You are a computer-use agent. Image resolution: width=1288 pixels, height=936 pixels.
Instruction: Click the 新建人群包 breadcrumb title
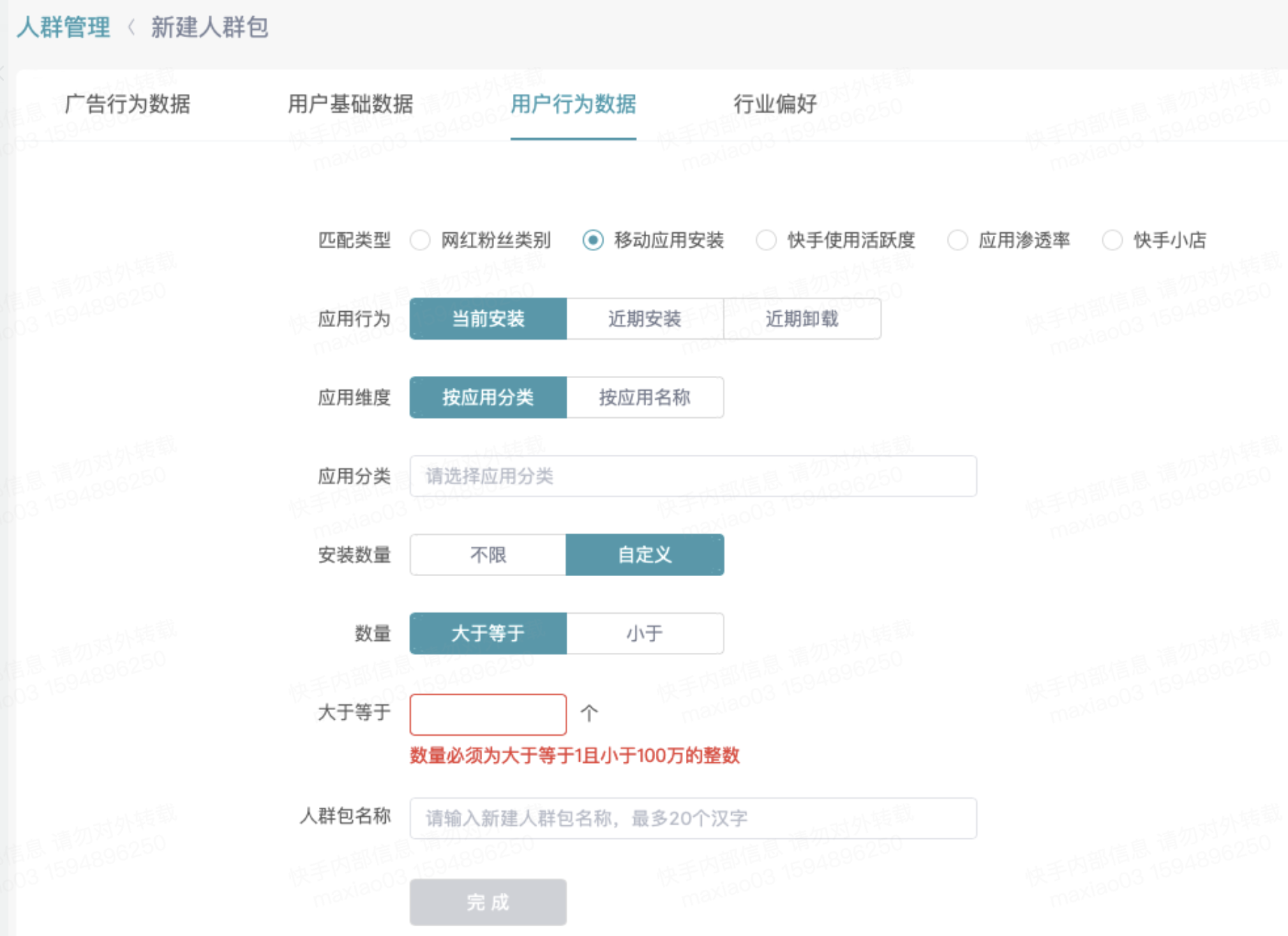pyautogui.click(x=209, y=27)
